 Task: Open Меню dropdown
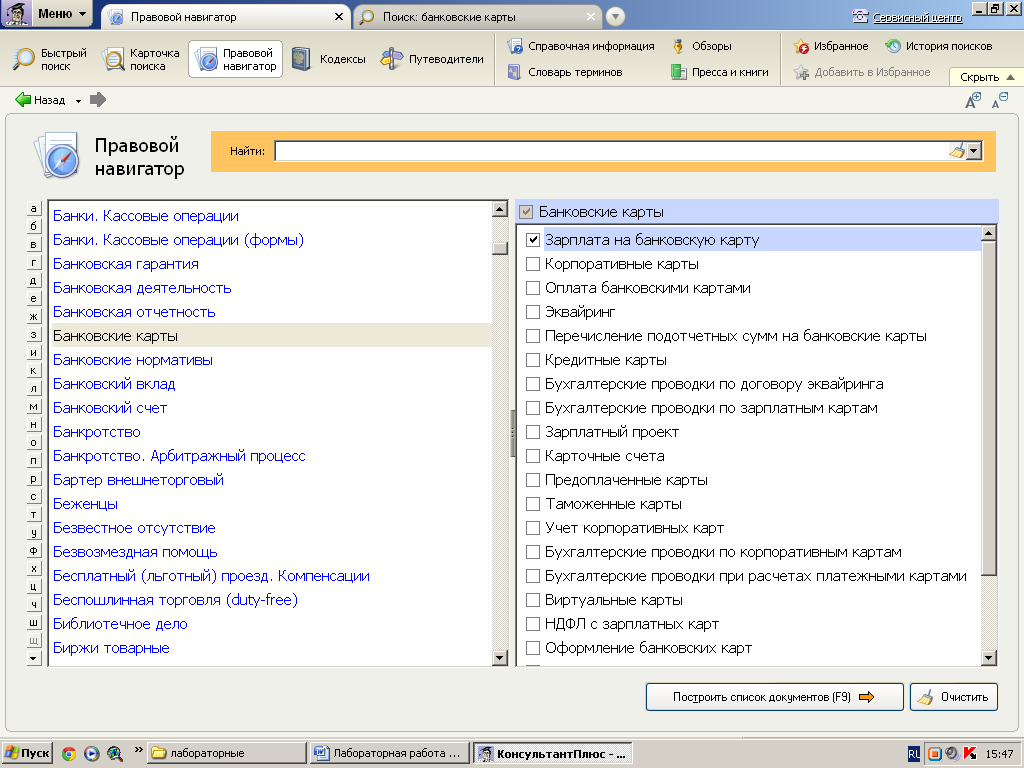tap(48, 14)
